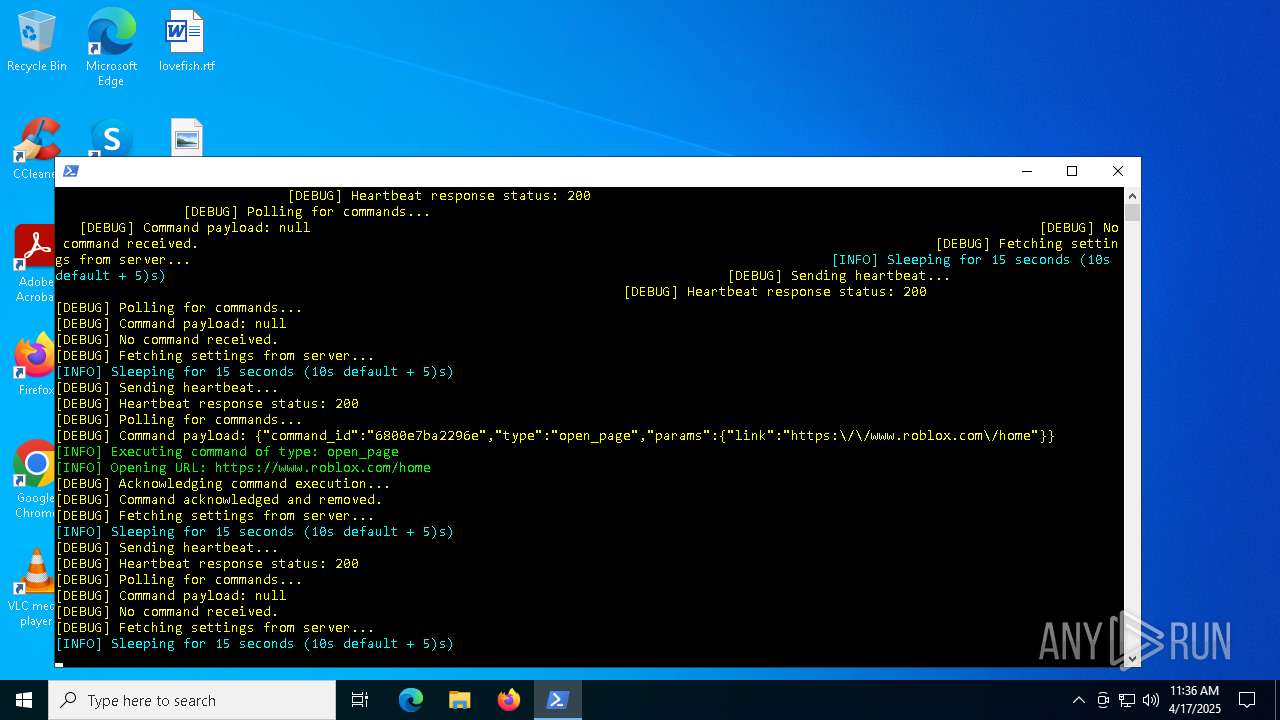Select the Skype desktop shortcut
Viewport: 1280px width, 720px height.
(111, 139)
